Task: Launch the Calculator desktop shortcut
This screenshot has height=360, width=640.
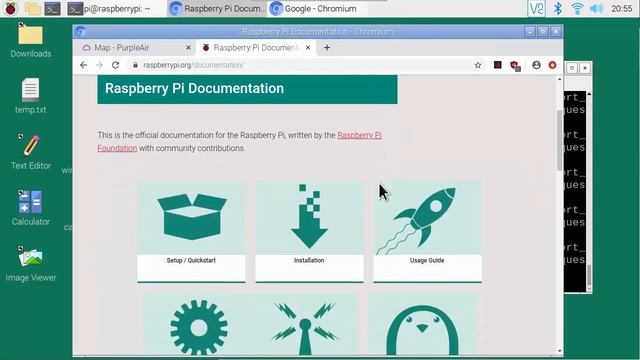Action: tap(31, 207)
